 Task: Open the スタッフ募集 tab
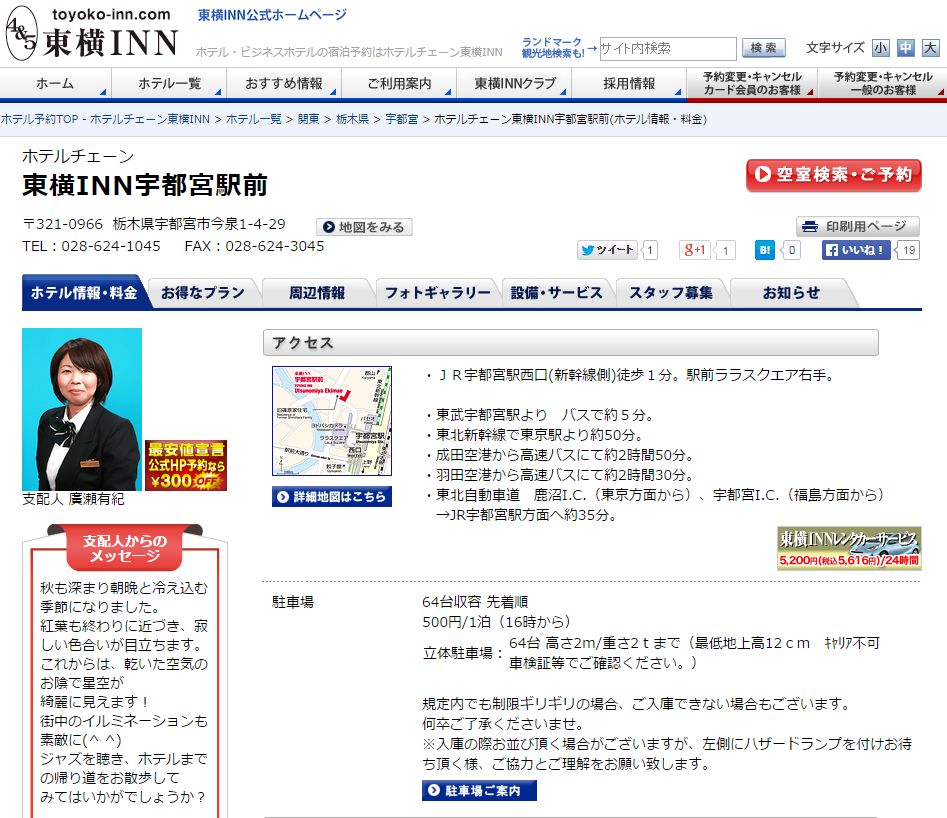pos(670,292)
